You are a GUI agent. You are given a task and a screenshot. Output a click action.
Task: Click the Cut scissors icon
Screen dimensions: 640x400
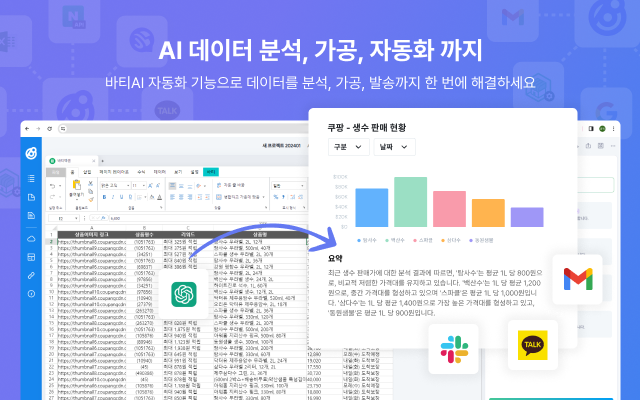point(91,183)
